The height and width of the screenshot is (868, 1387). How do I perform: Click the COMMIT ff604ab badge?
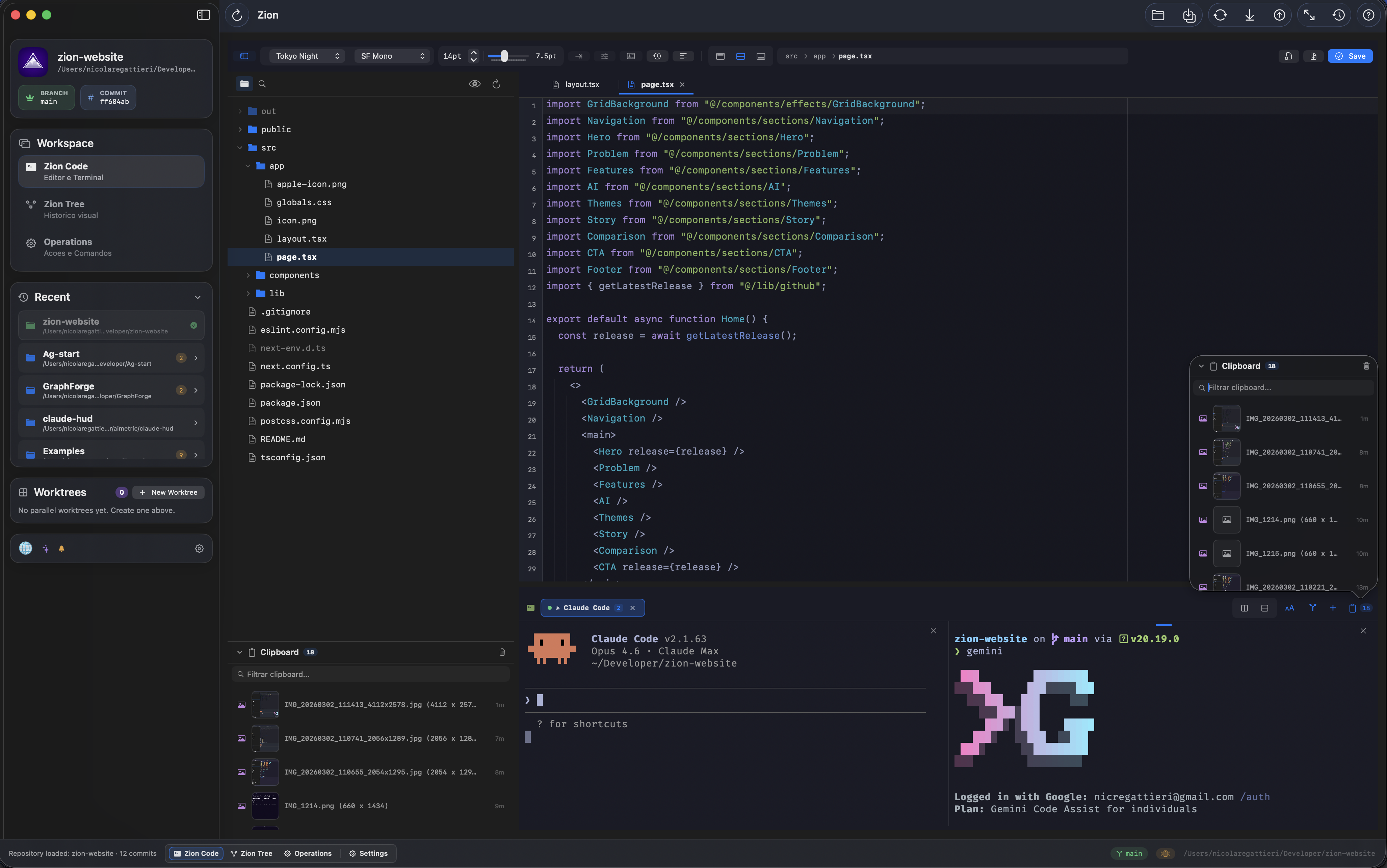coord(108,98)
